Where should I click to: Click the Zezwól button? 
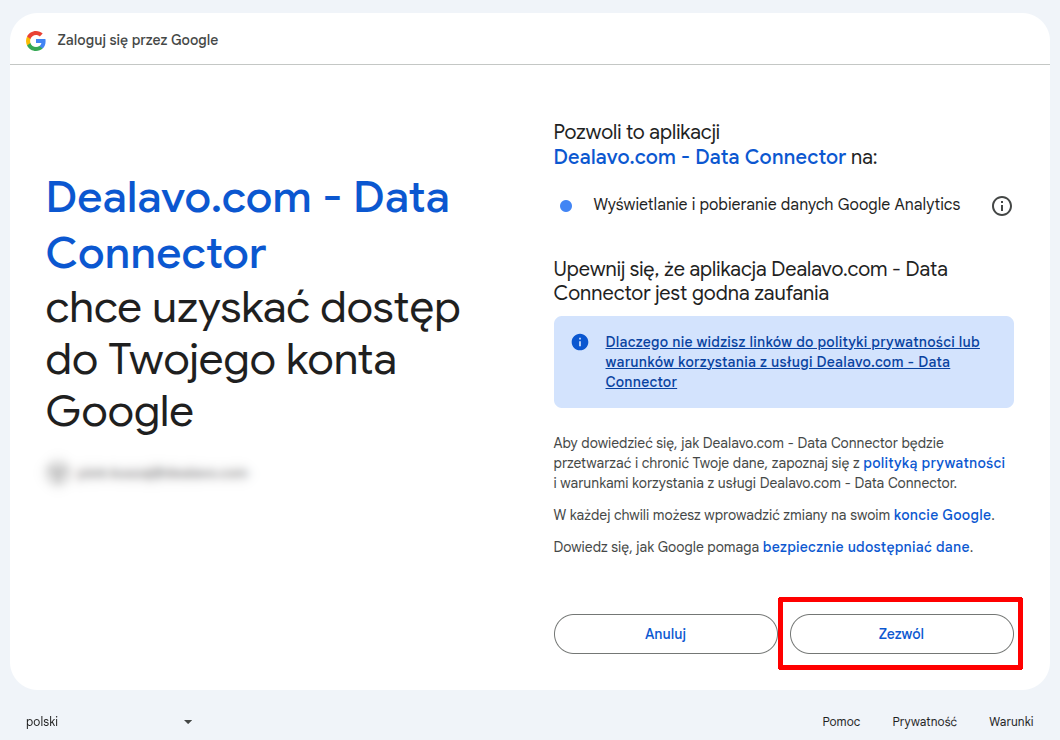click(901, 634)
